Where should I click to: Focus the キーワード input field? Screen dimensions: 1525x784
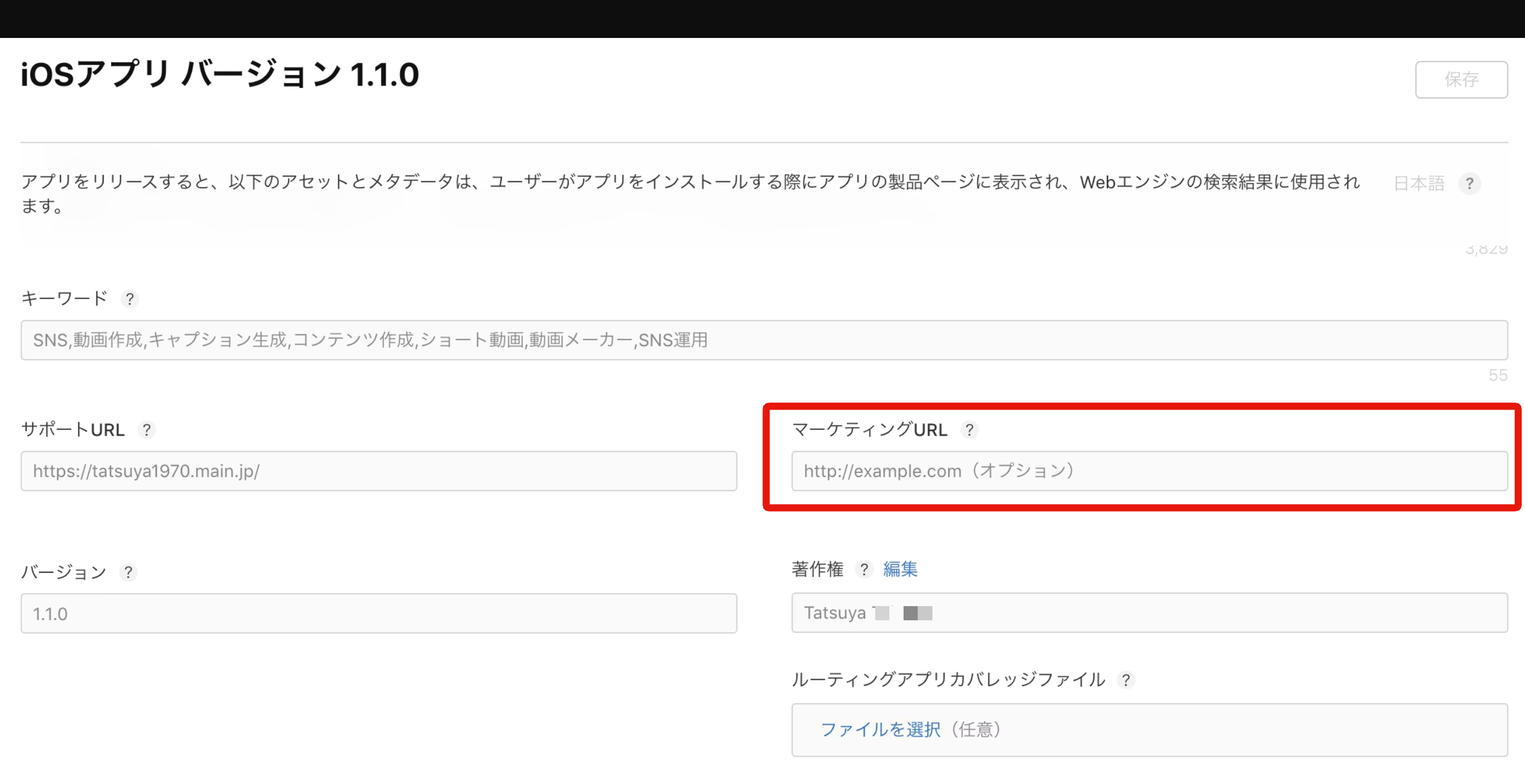[764, 340]
